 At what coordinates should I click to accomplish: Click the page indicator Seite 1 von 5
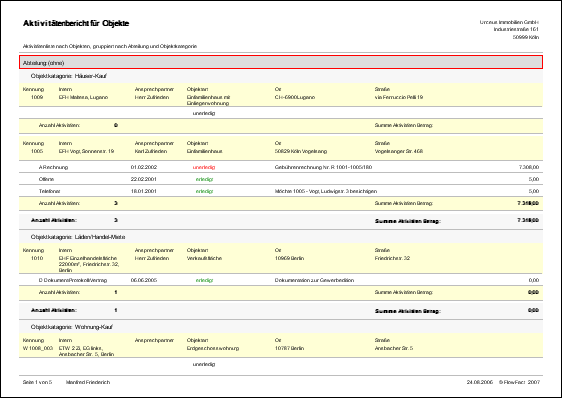[x=37, y=382]
